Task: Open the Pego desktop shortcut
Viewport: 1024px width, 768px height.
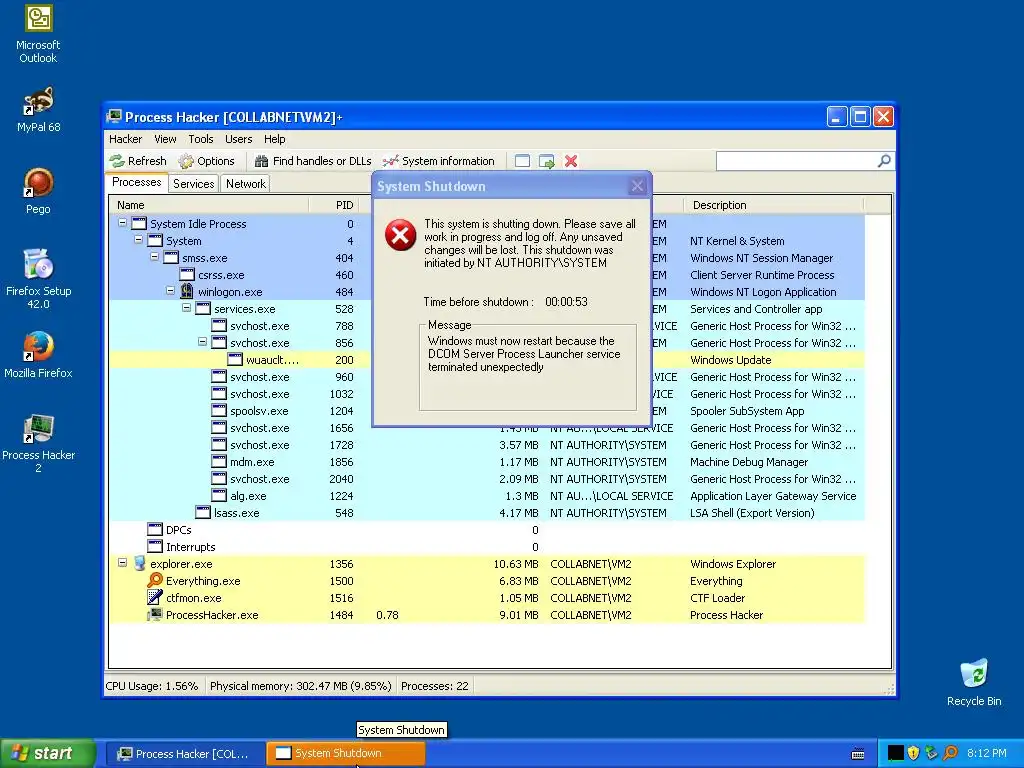Action: coord(38,191)
